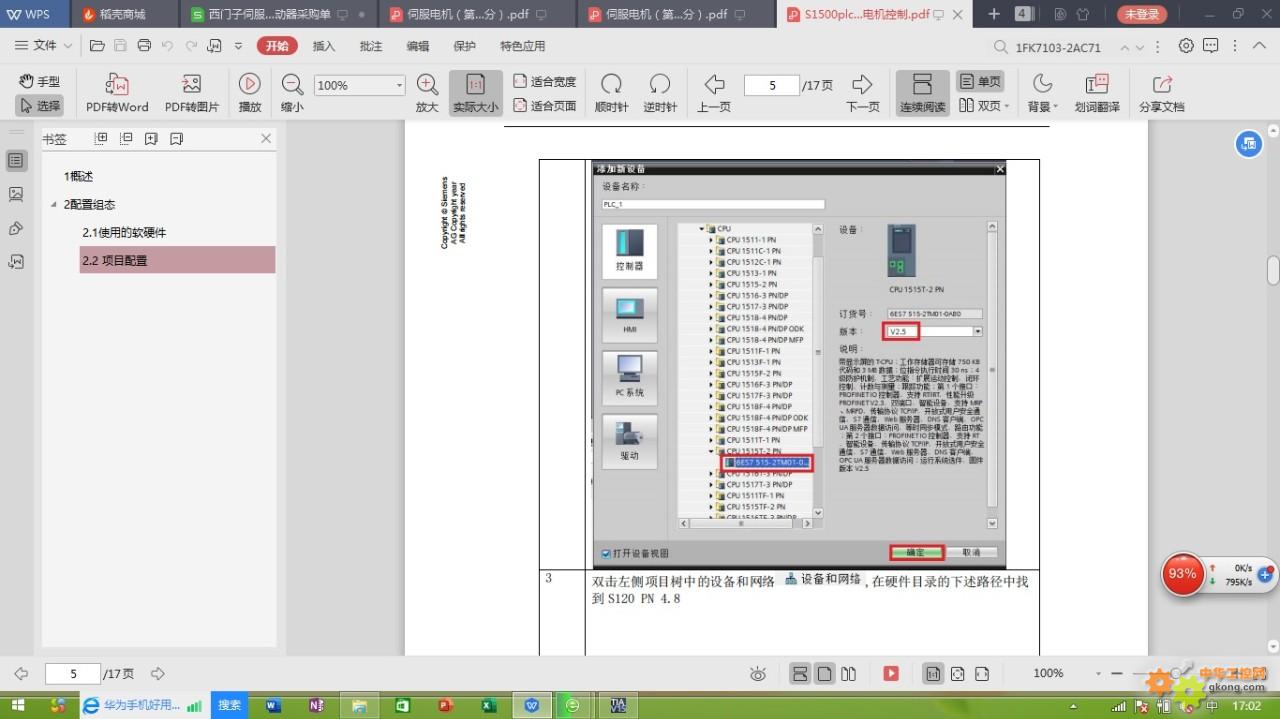Rotate page clockwise (顺时针)
1280x719 pixels.
pyautogui.click(x=611, y=93)
